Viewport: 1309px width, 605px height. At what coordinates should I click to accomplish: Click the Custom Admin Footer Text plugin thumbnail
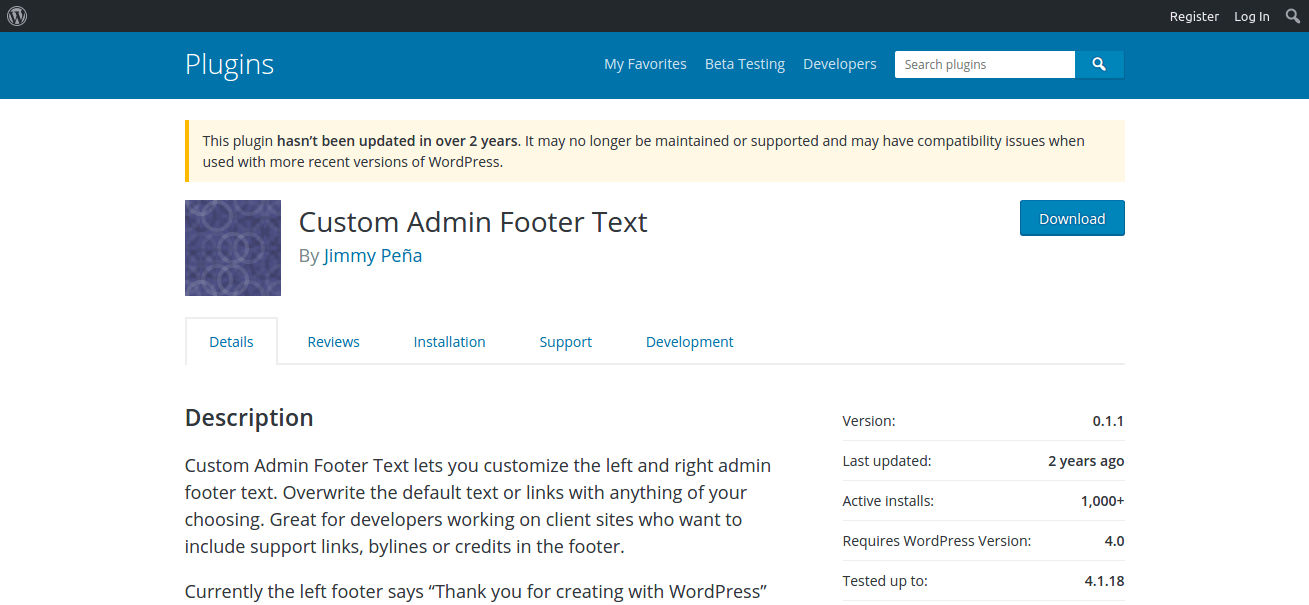233,248
